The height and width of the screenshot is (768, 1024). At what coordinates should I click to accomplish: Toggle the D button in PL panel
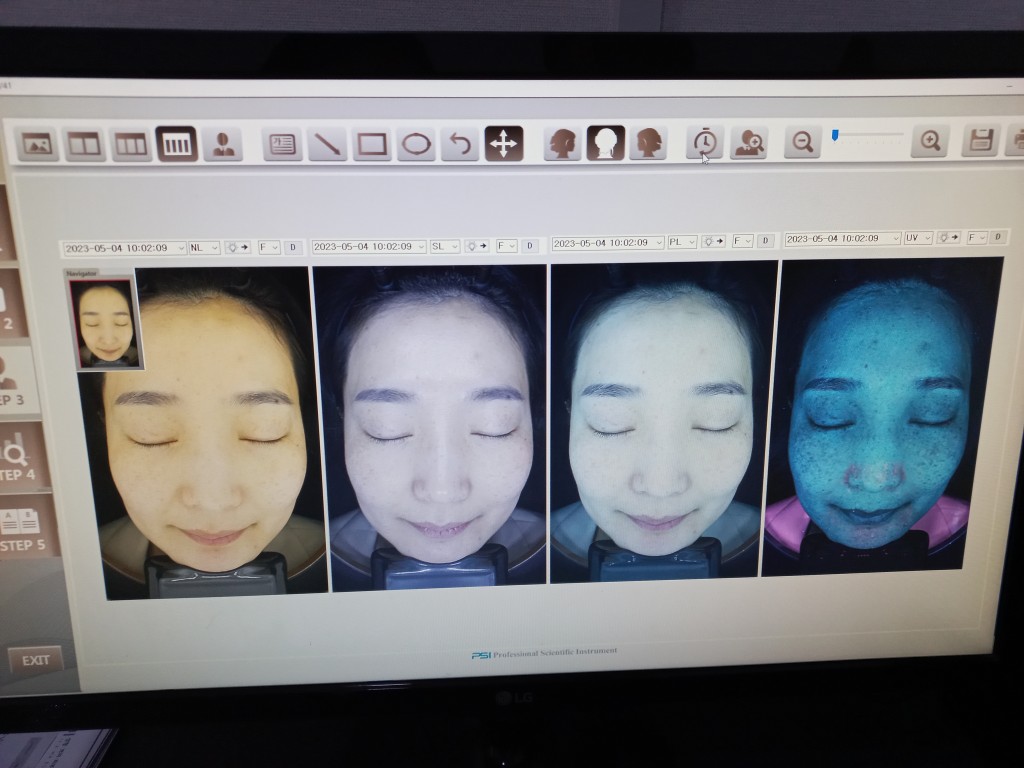click(x=765, y=240)
